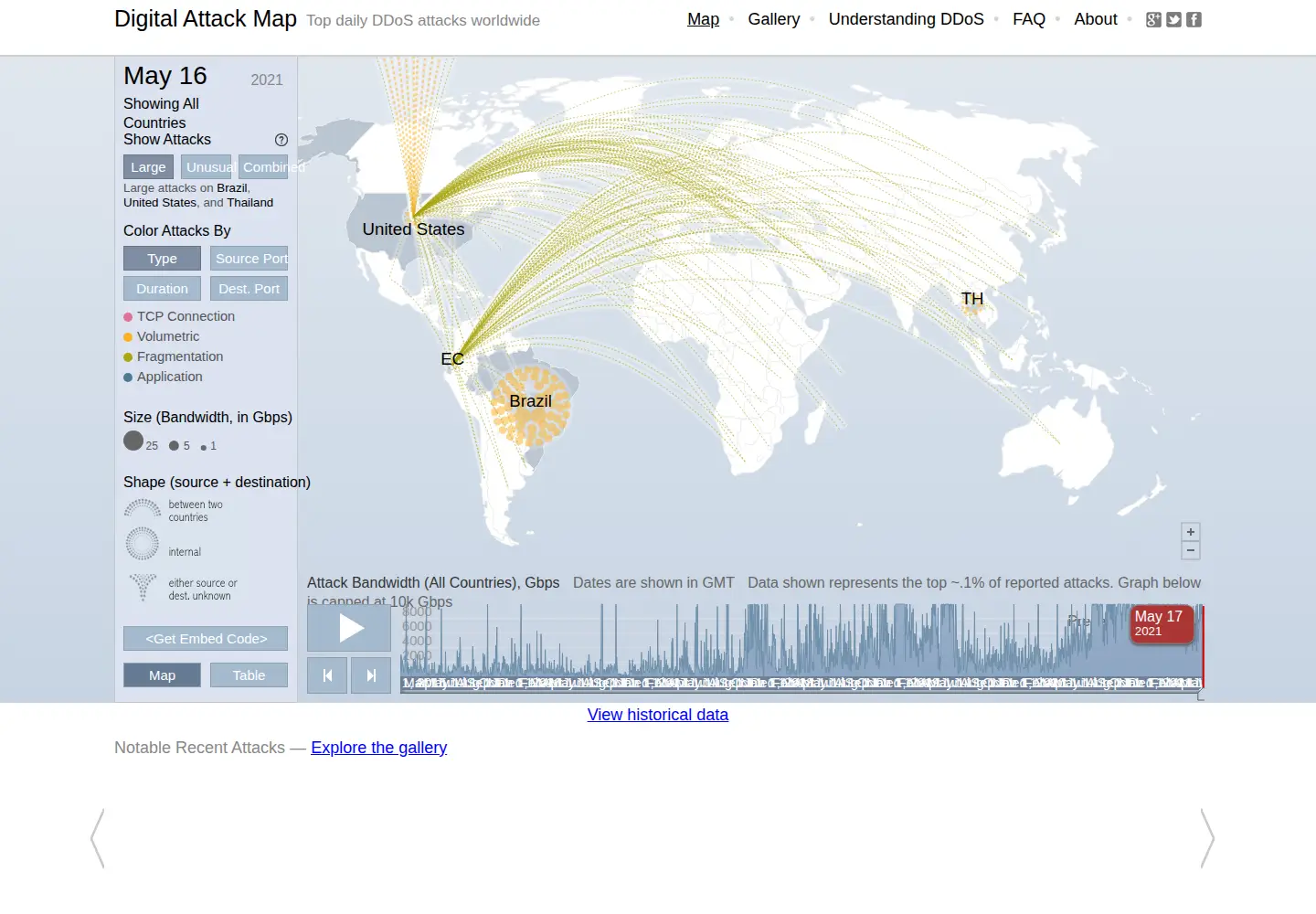Step forward to the next day
1316x914 pixels.
371,675
